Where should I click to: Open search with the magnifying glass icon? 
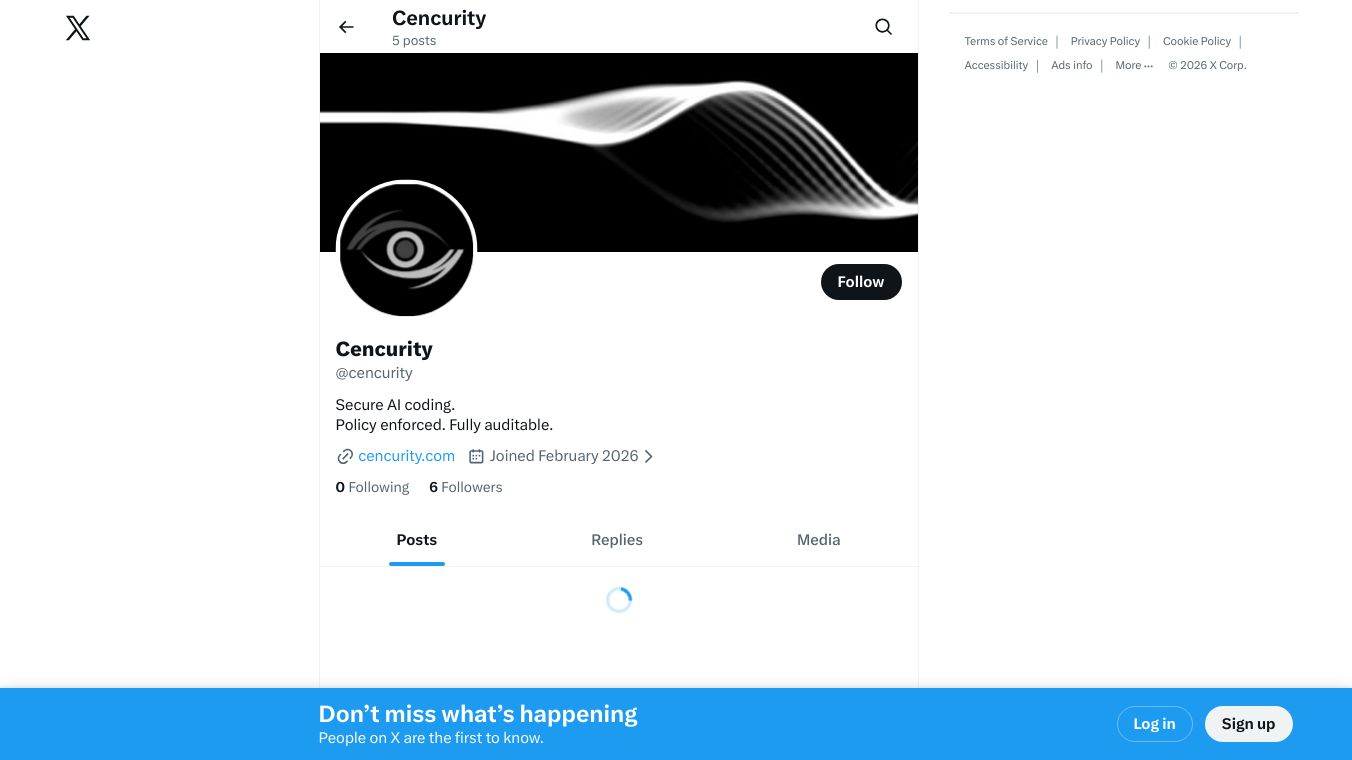point(883,26)
